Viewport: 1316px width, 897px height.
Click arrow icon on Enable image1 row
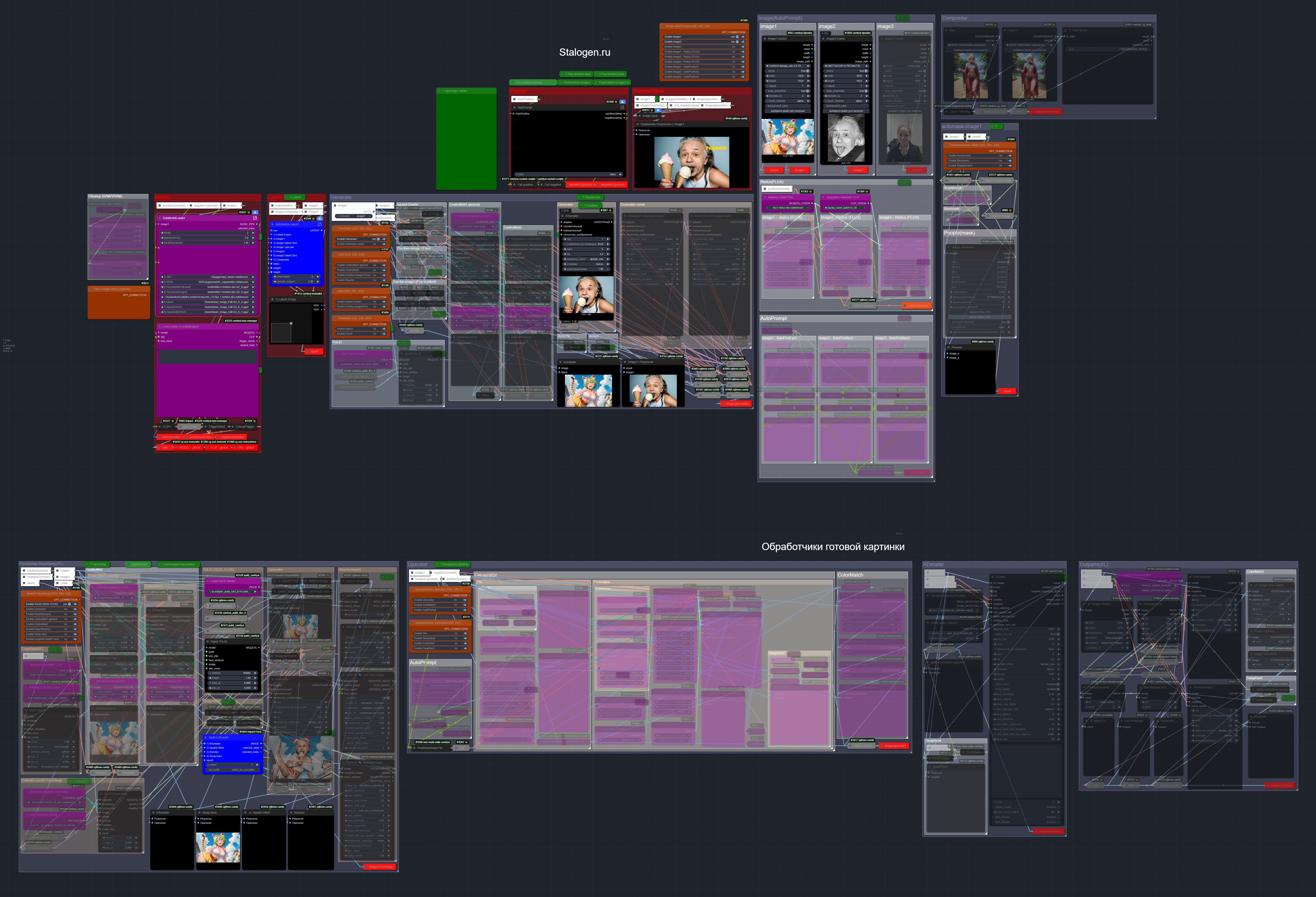click(743, 37)
